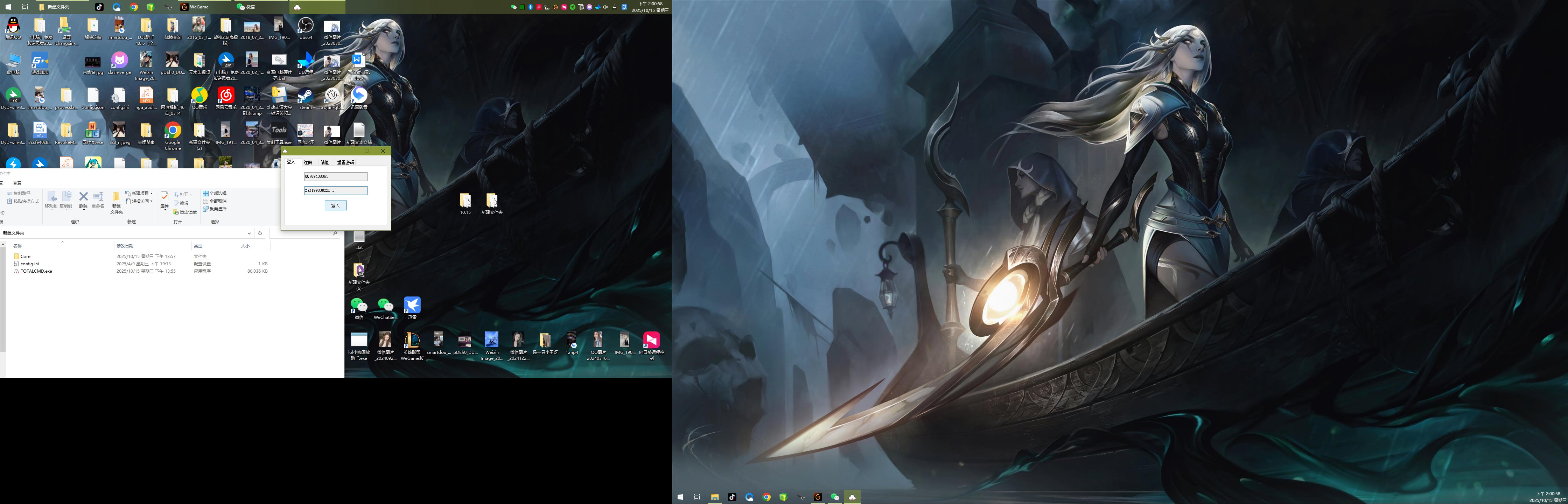Switch to the 重置密碼 tab
This screenshot has height=504, width=1568.
click(x=345, y=162)
